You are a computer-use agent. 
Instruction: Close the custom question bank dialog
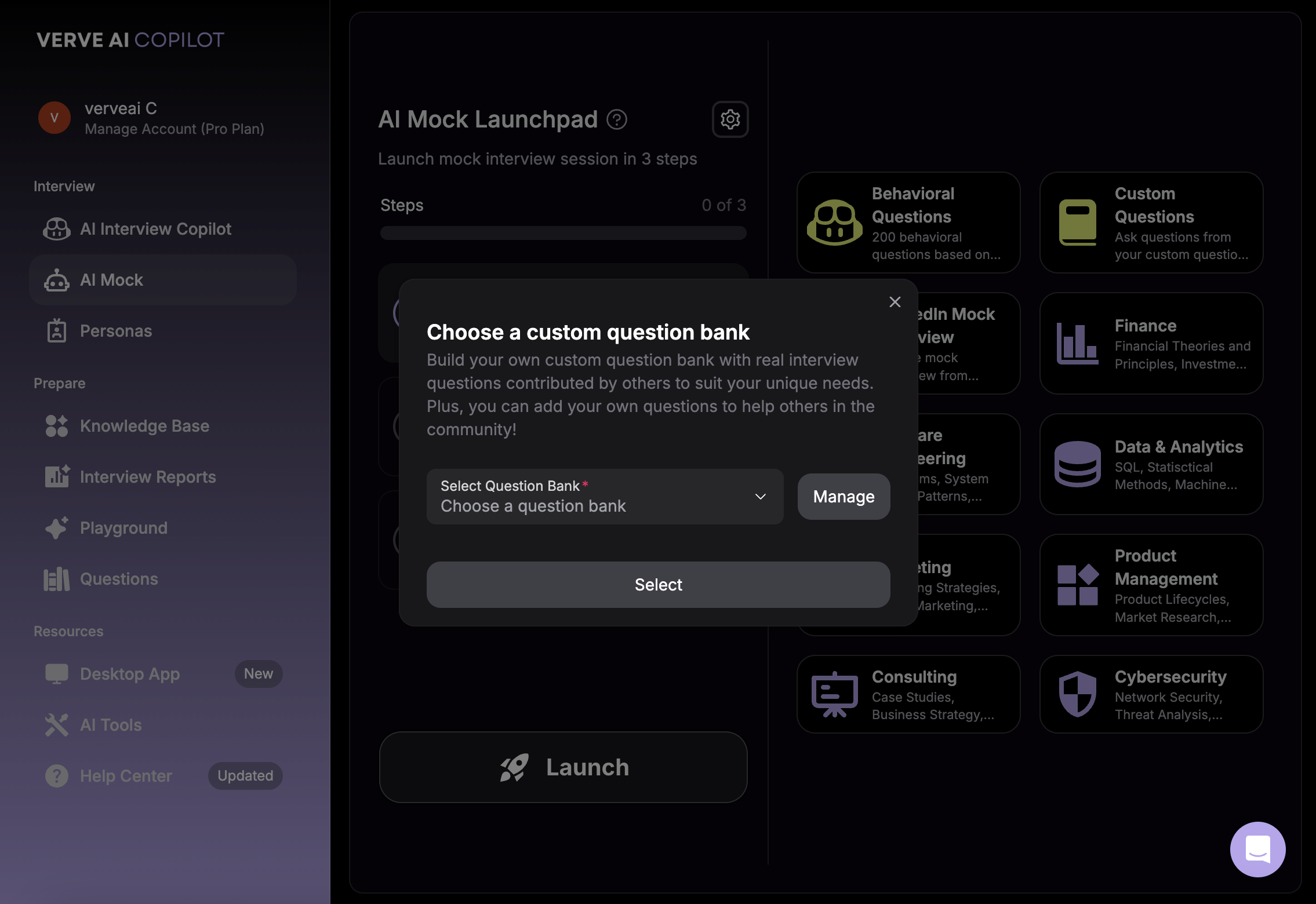[895, 302]
